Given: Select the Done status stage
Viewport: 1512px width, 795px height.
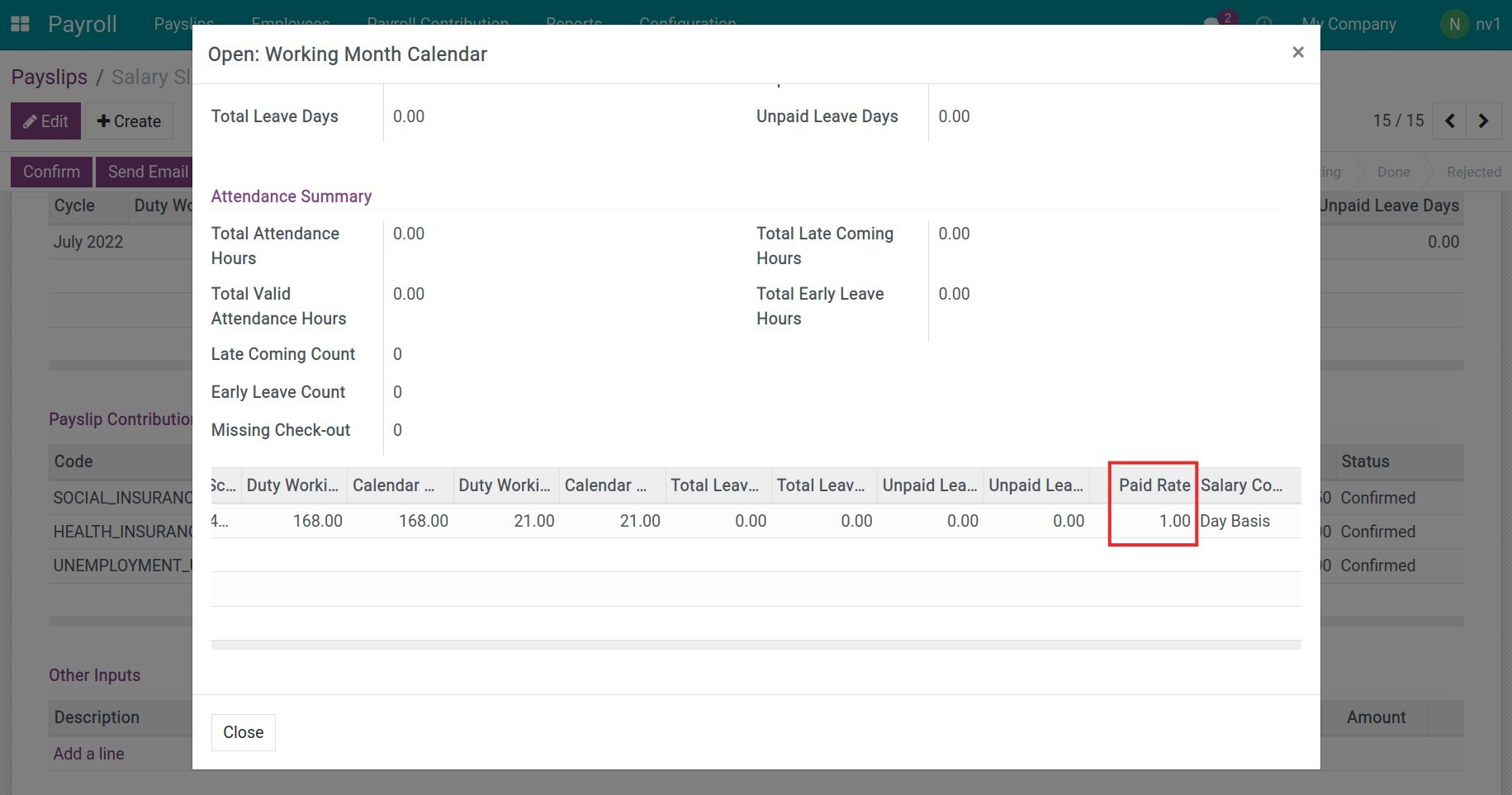Looking at the screenshot, I should point(1393,172).
